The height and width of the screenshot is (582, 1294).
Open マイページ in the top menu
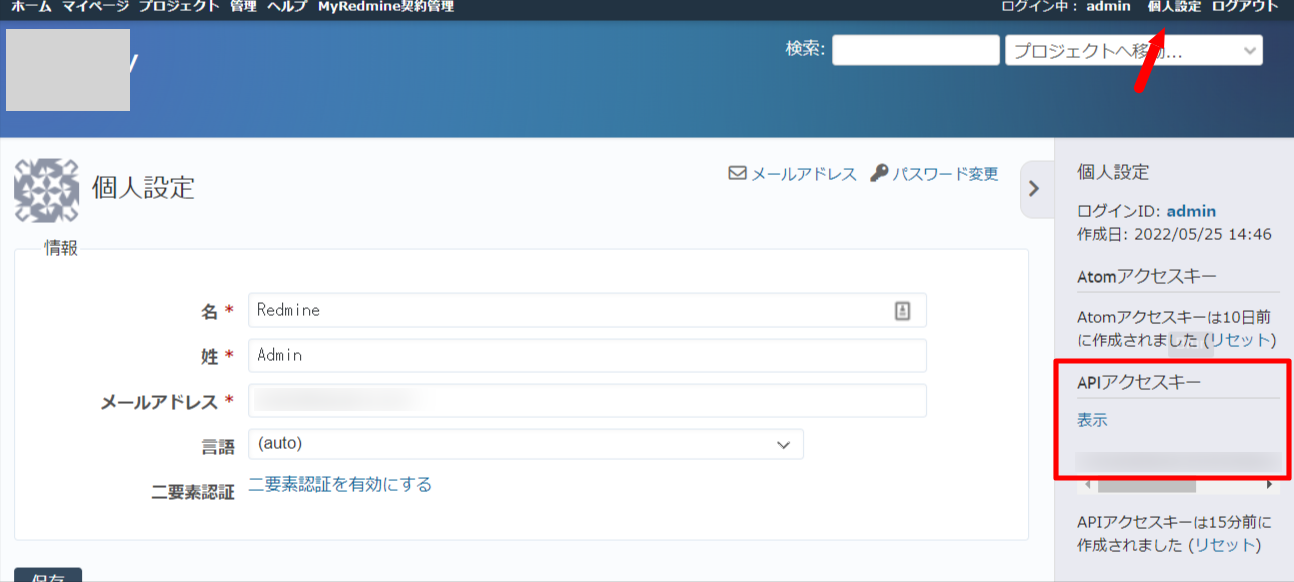click(95, 6)
